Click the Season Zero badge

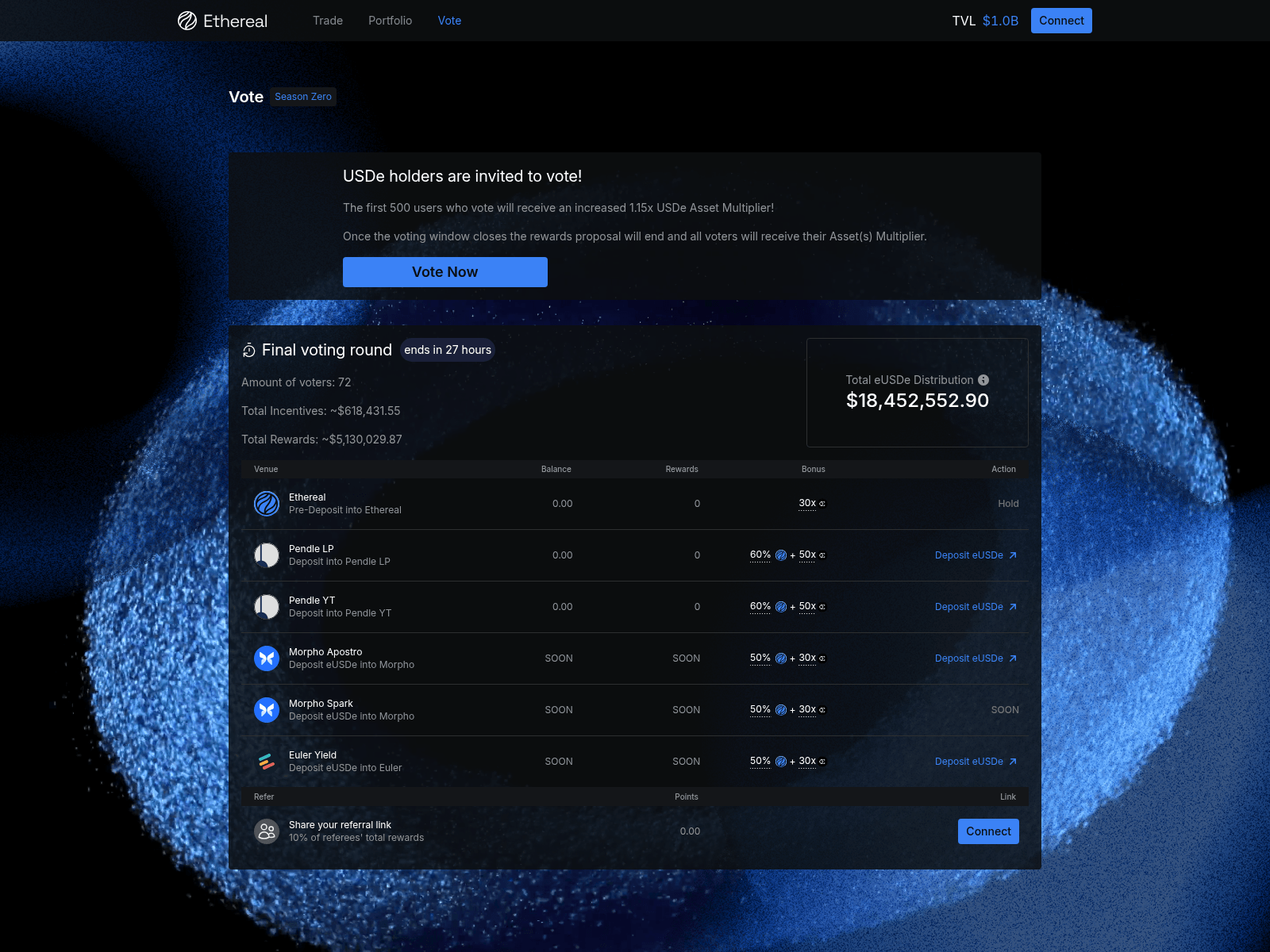point(302,96)
